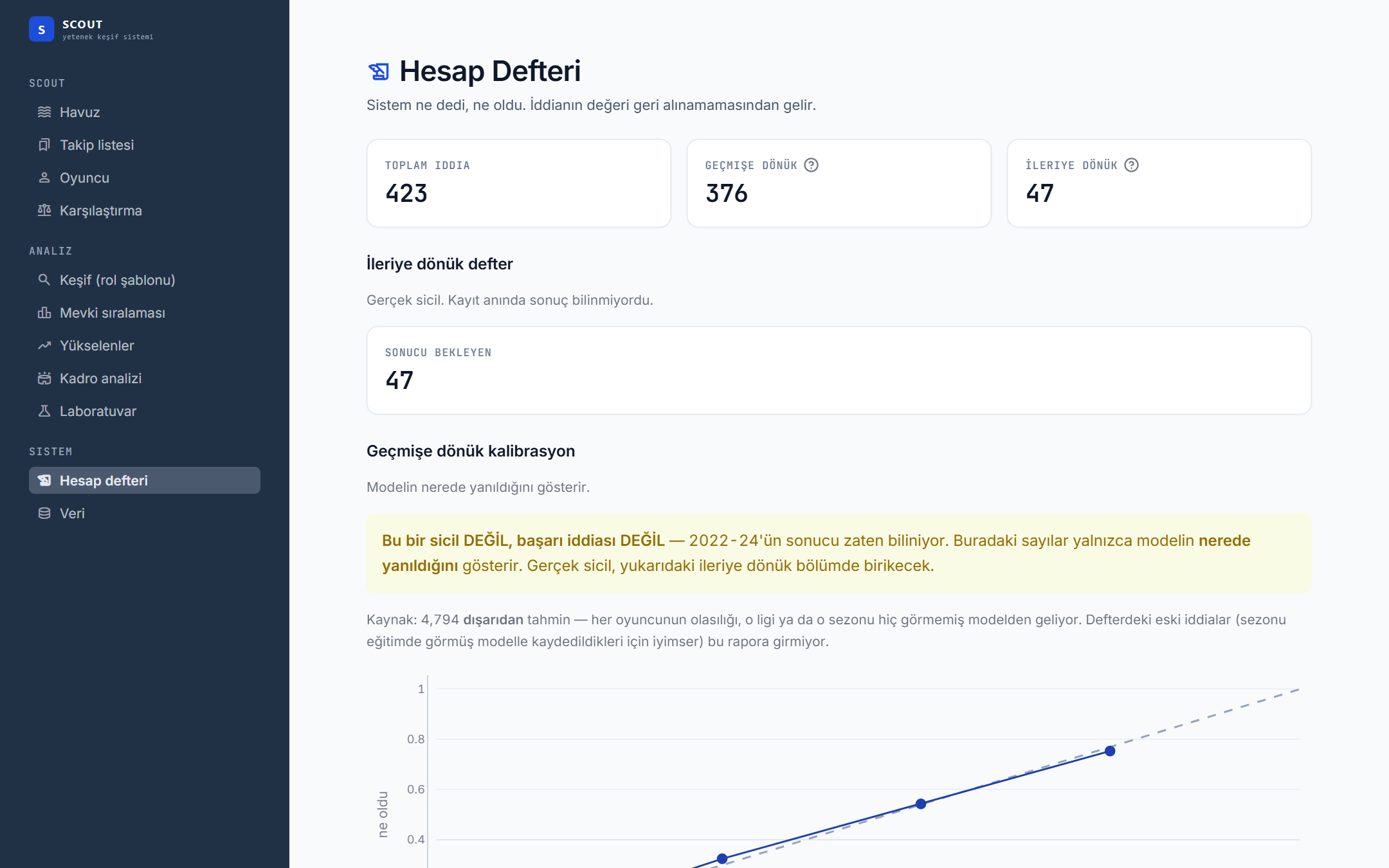Click the Takip listesi bookmark icon

tap(44, 145)
